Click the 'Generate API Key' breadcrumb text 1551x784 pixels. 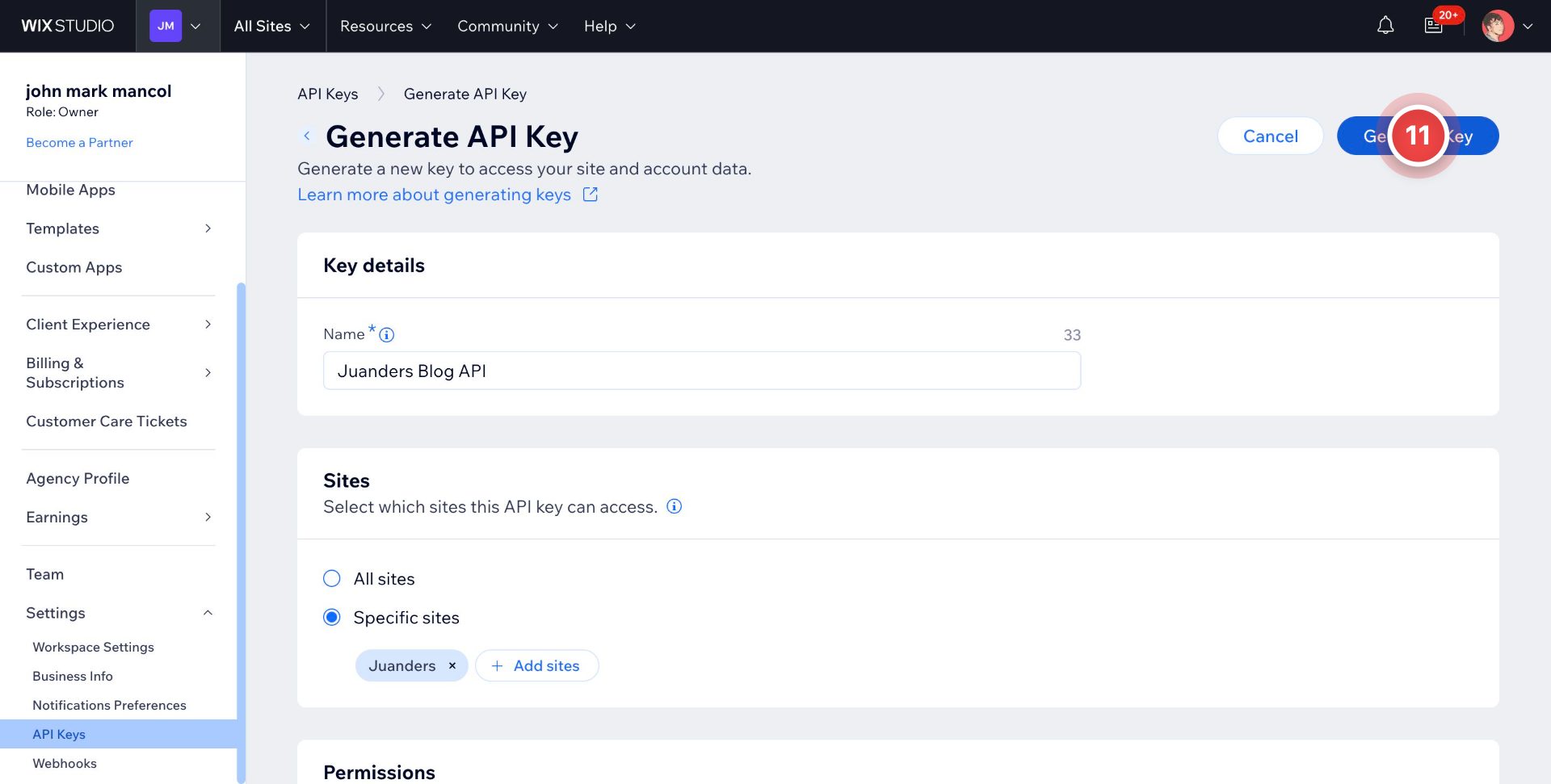pos(465,94)
